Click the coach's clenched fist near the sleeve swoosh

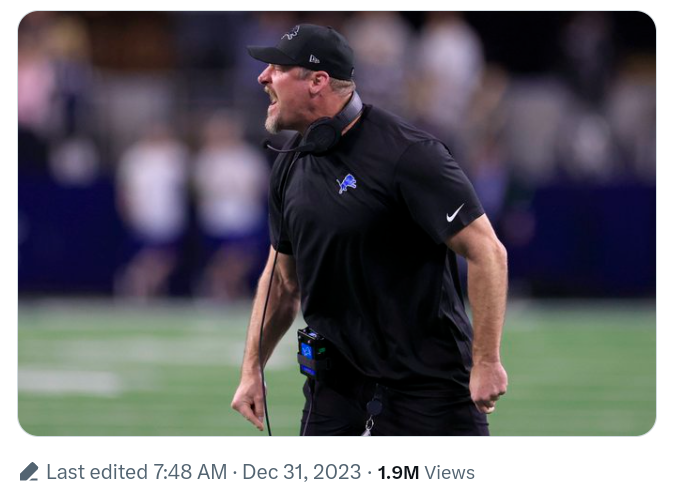point(489,384)
